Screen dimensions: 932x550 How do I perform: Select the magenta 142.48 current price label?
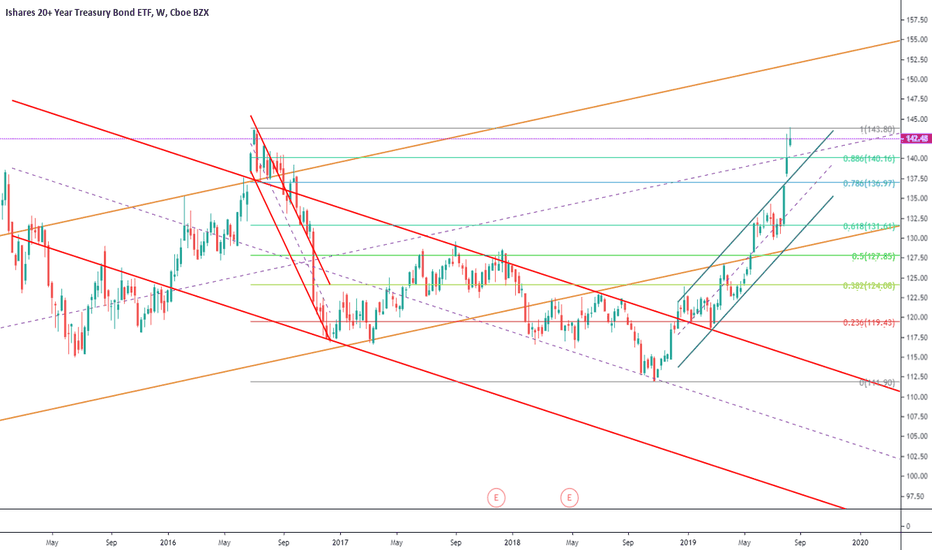click(x=917, y=139)
